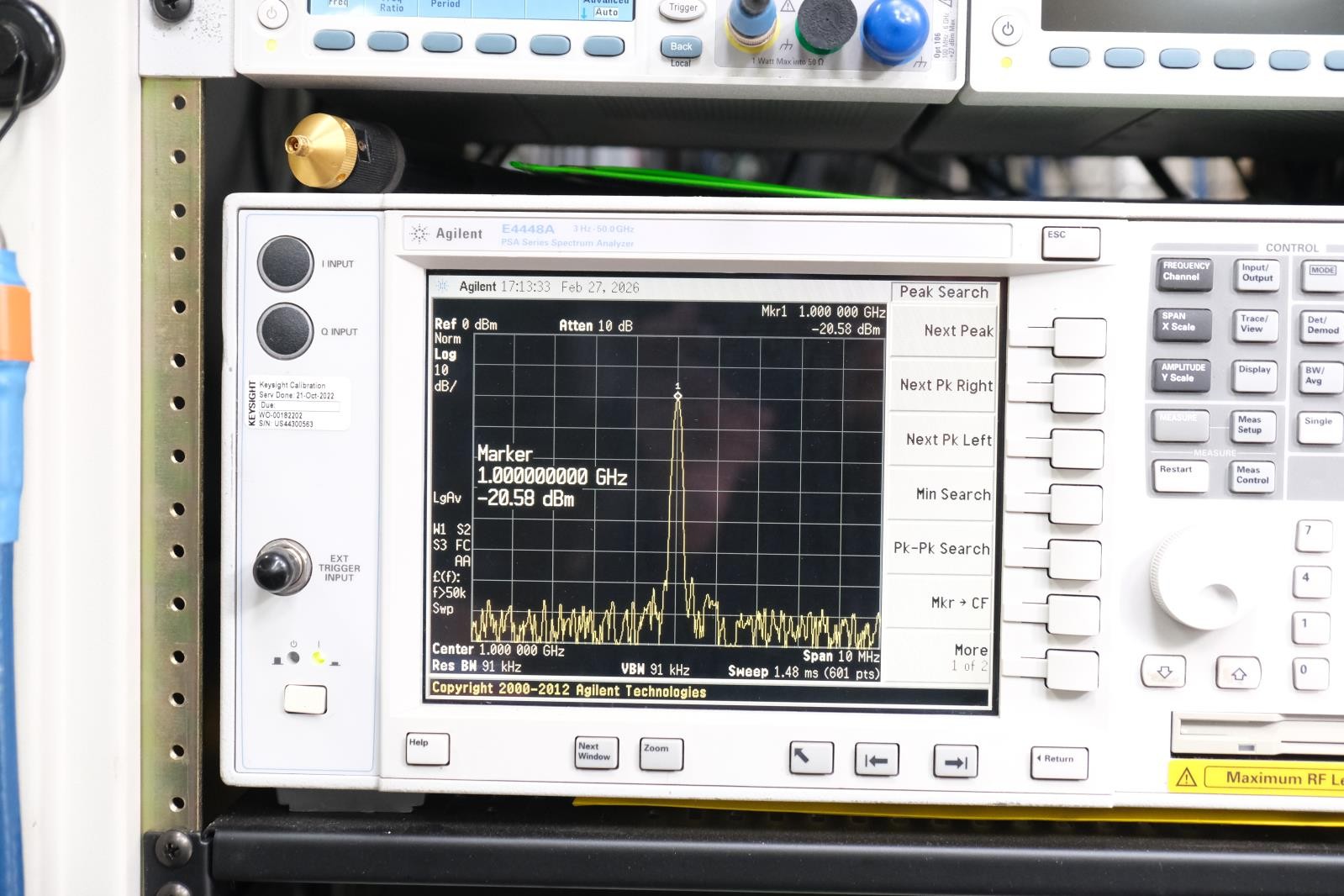Trigger a Single sweep
1344x896 pixels.
(x=1319, y=427)
